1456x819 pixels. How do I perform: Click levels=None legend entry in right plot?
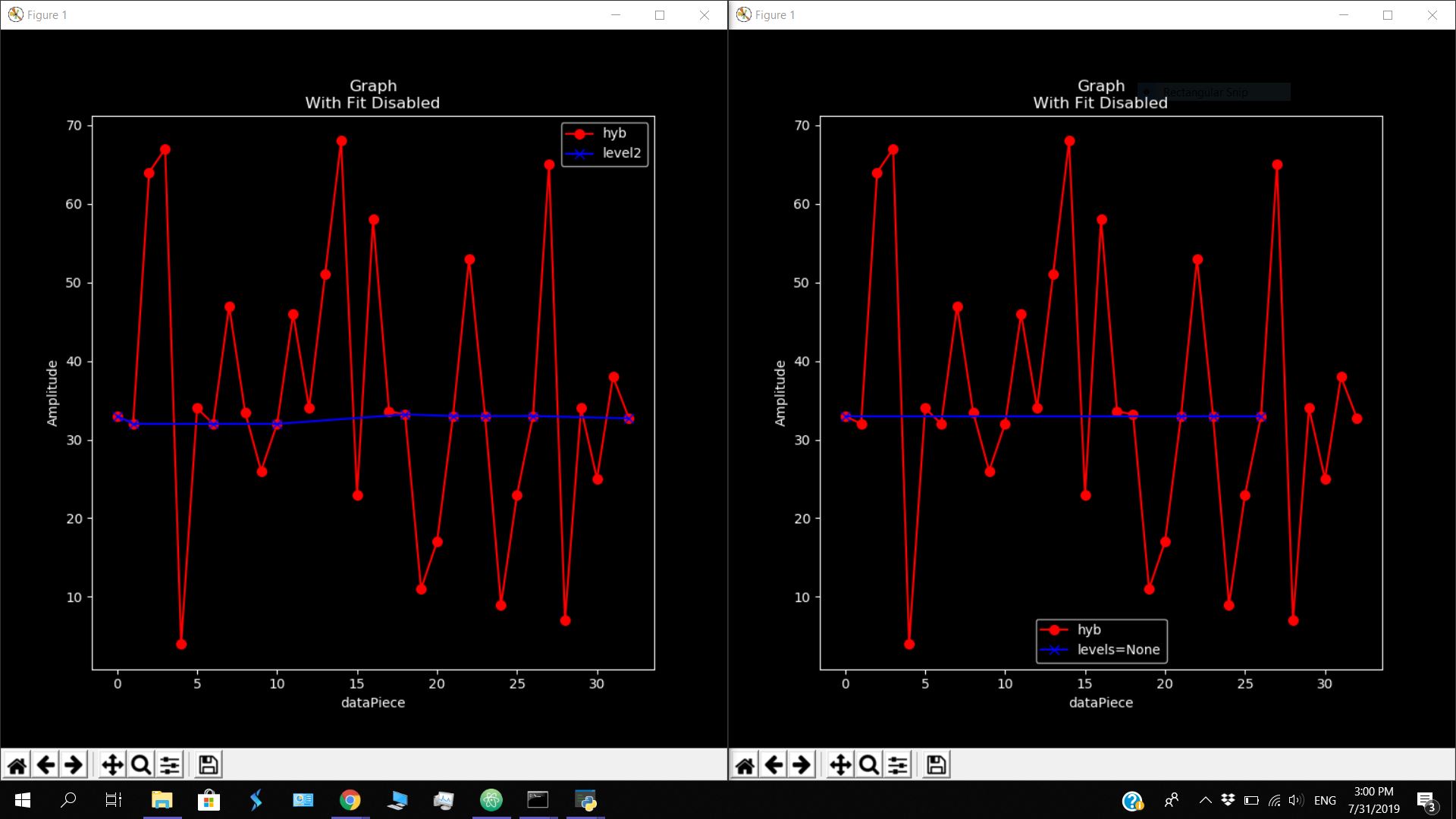1118,650
